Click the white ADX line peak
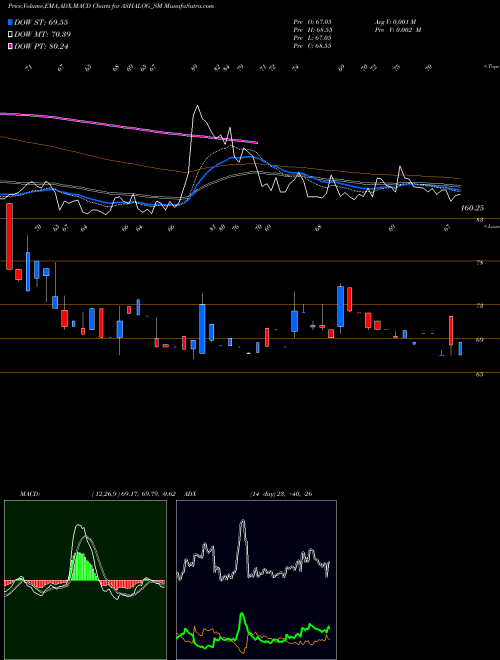The image size is (500, 660). 242,522
